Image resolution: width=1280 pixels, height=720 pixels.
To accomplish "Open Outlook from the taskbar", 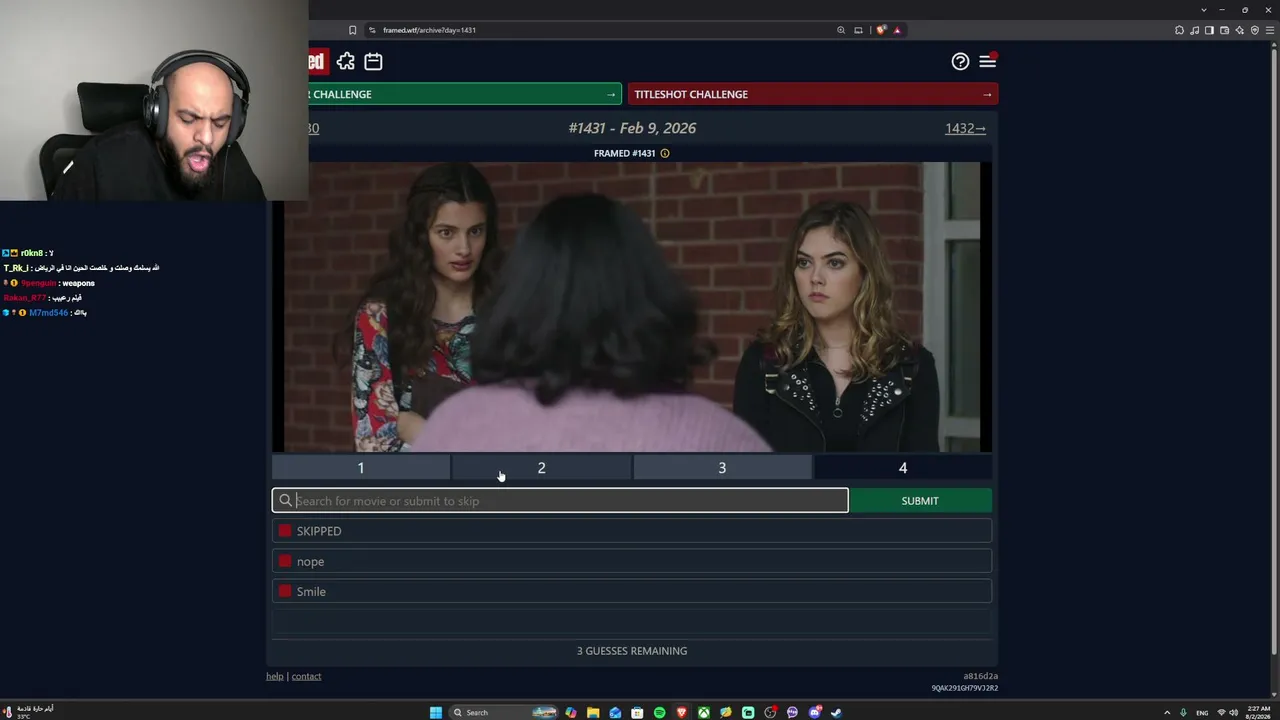I will (615, 713).
